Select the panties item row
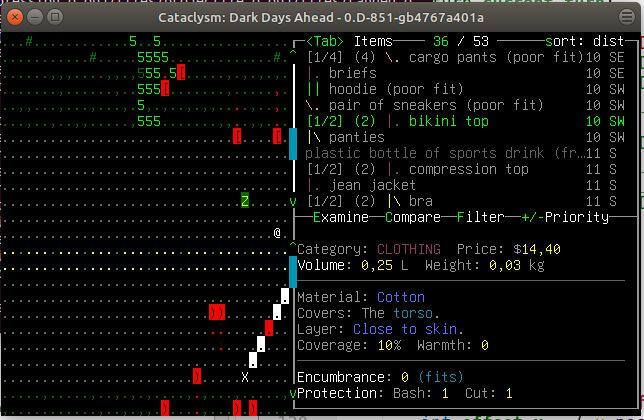The image size is (644, 420). tap(466, 137)
